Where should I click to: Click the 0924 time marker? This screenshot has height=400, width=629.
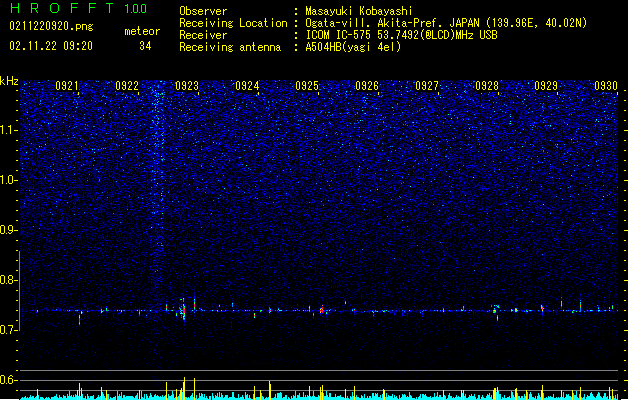tap(247, 86)
